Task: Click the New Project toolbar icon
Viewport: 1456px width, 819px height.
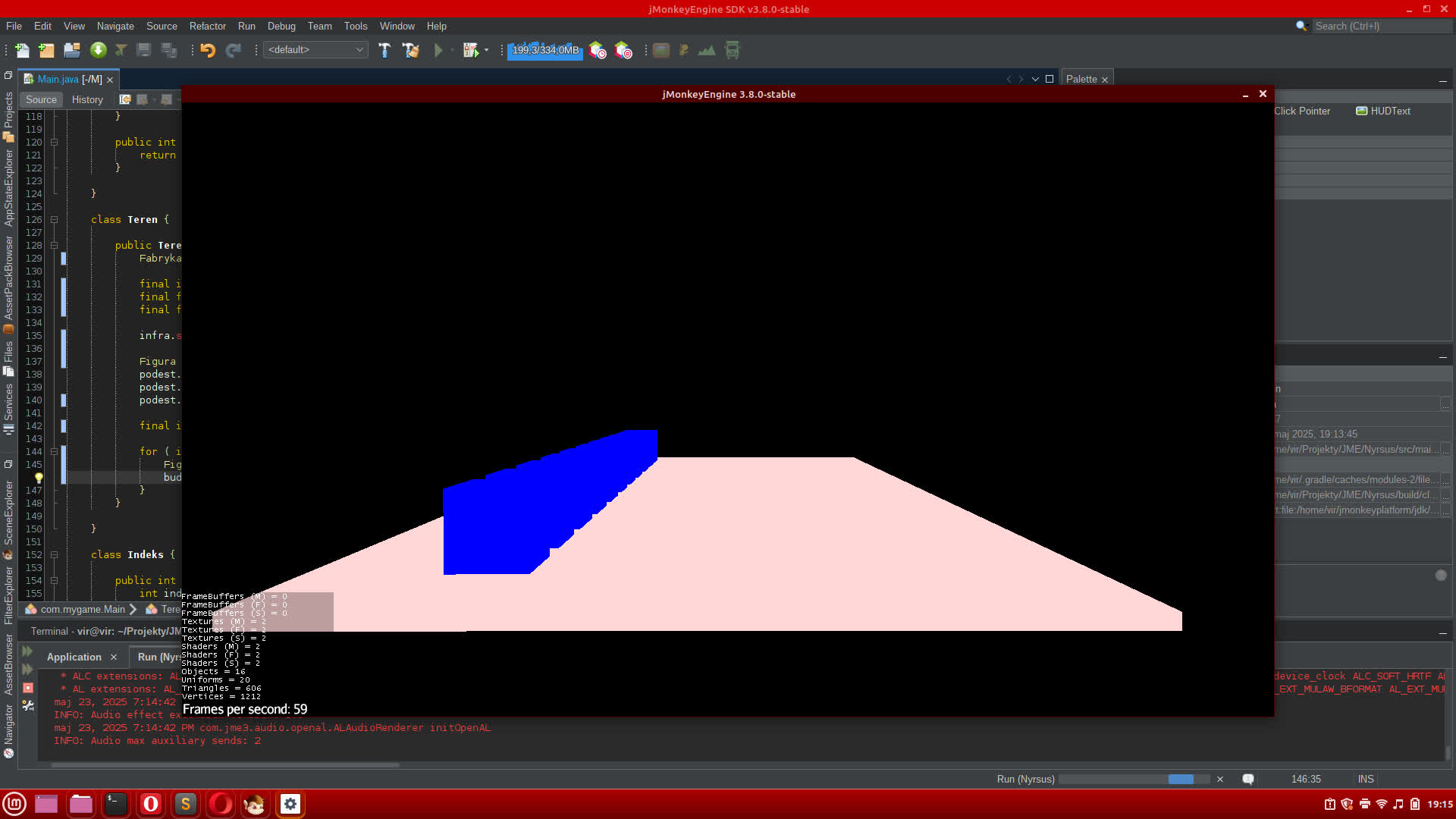Action: pos(46,50)
